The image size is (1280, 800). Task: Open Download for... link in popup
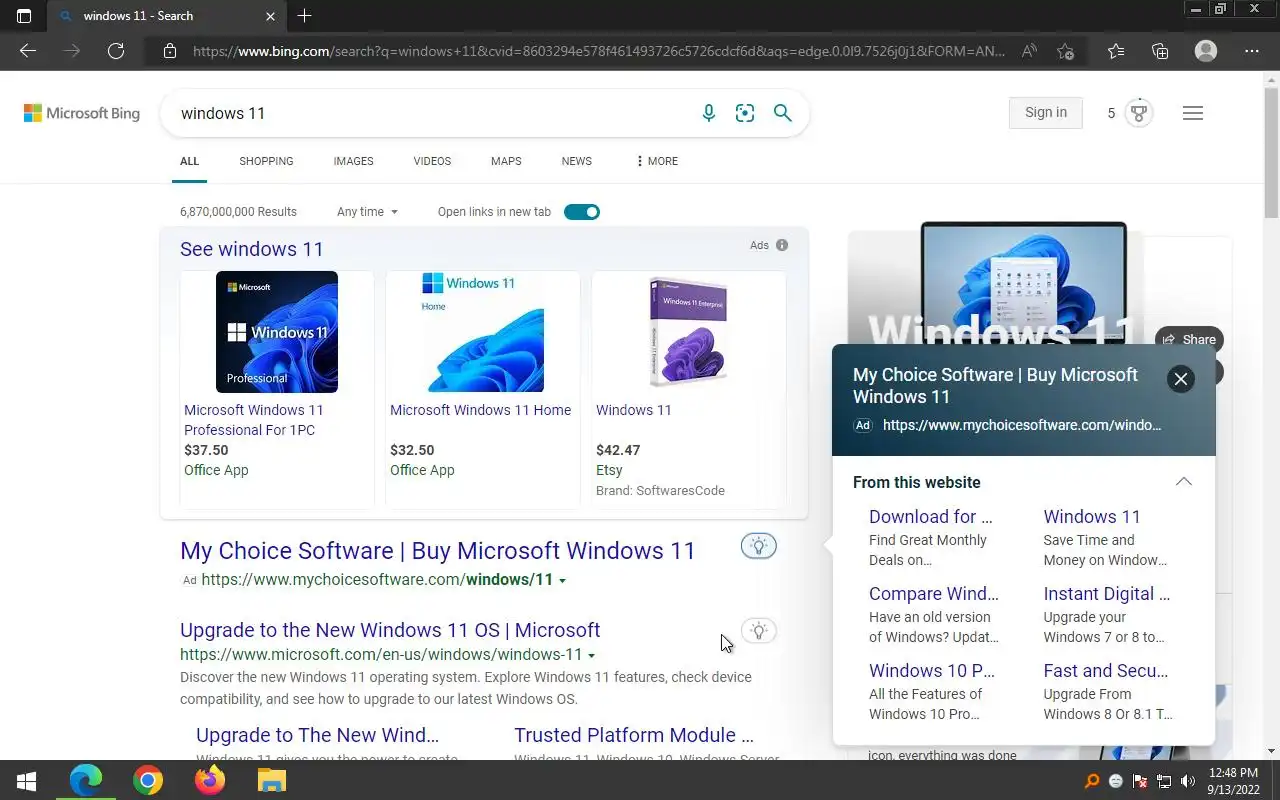pos(931,517)
